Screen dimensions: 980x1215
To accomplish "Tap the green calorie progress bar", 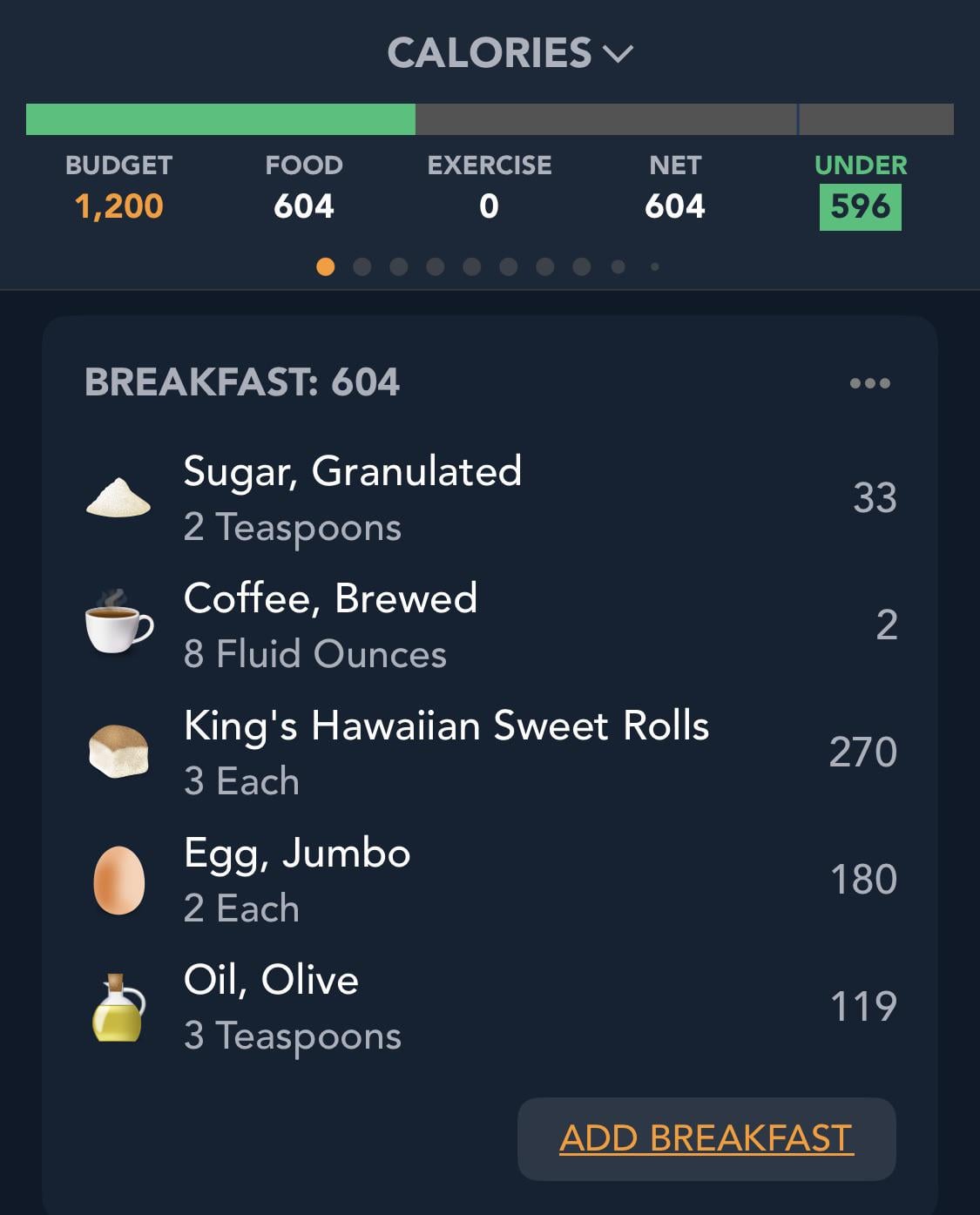I will click(220, 119).
